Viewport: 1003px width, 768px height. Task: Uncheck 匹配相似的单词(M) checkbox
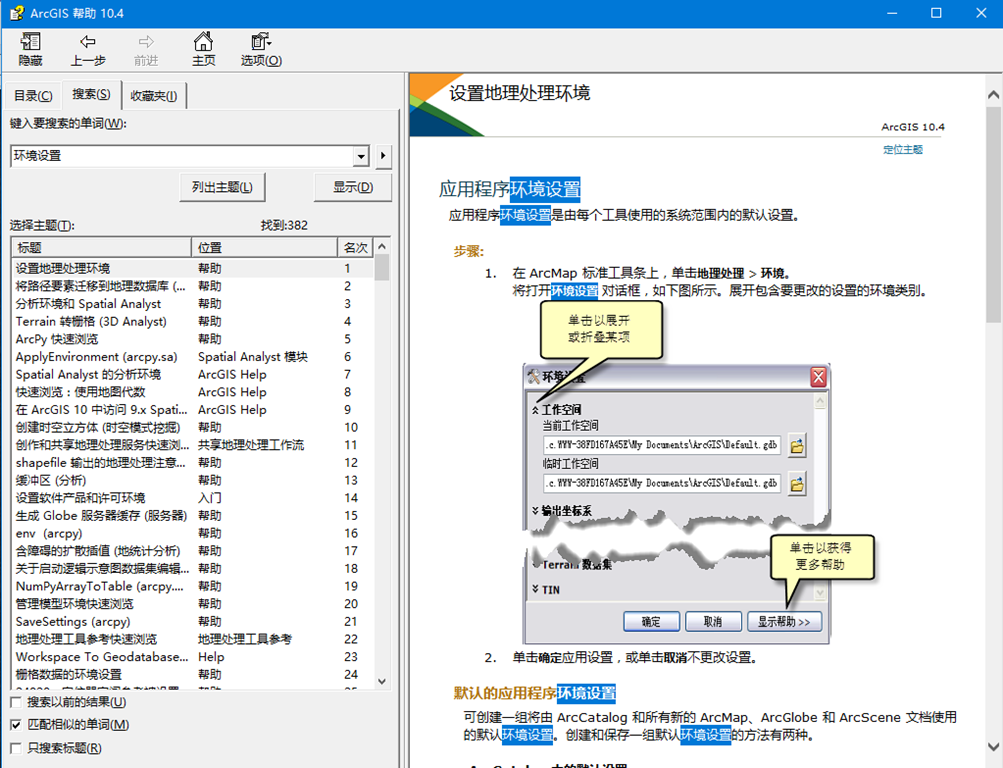pos(17,725)
